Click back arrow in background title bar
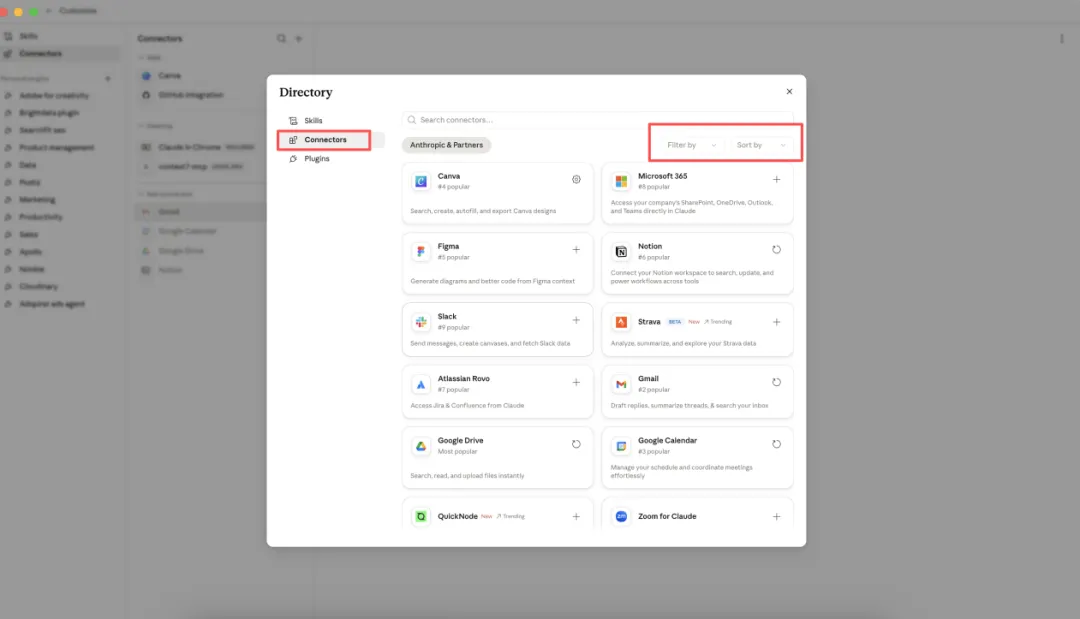 point(48,11)
